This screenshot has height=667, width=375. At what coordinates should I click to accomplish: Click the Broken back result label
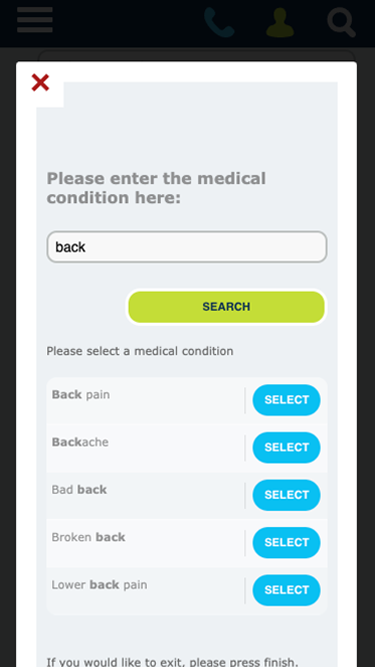(x=88, y=538)
